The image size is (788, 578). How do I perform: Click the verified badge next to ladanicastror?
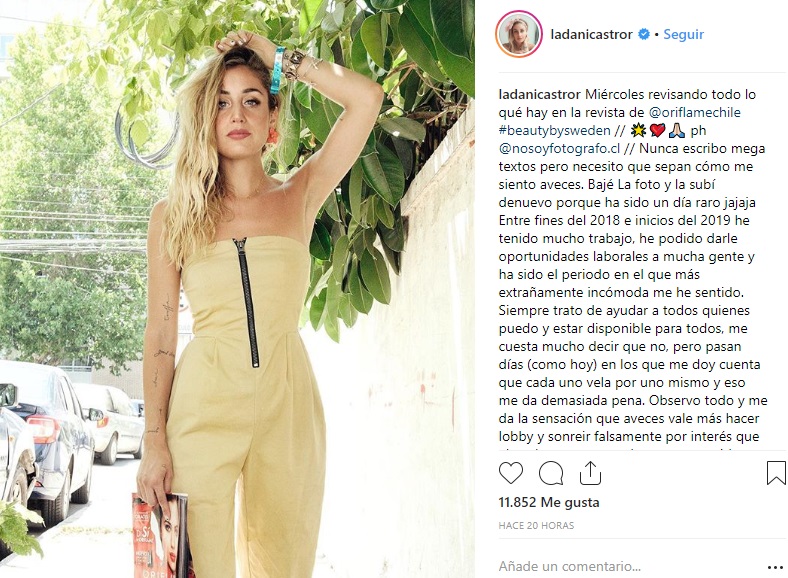[x=644, y=34]
